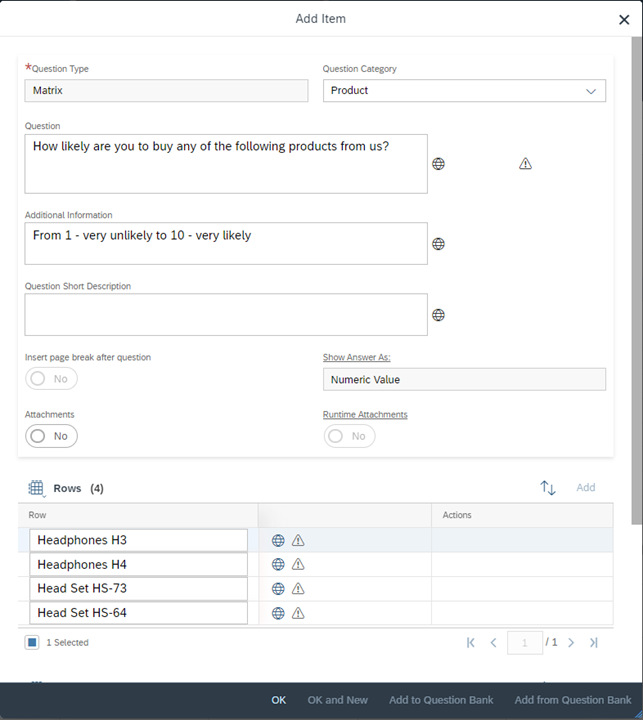Open translation globe for Question Short Description

click(x=438, y=315)
